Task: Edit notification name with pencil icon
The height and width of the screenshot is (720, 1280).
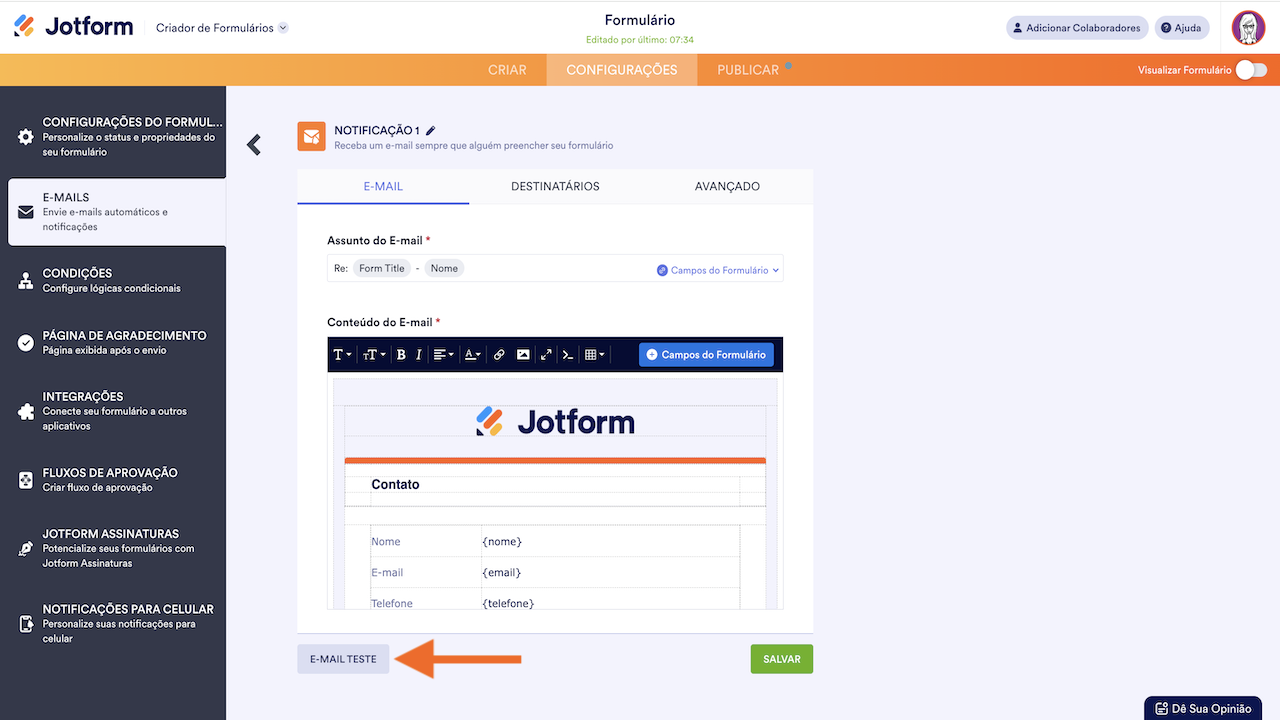Action: (431, 130)
